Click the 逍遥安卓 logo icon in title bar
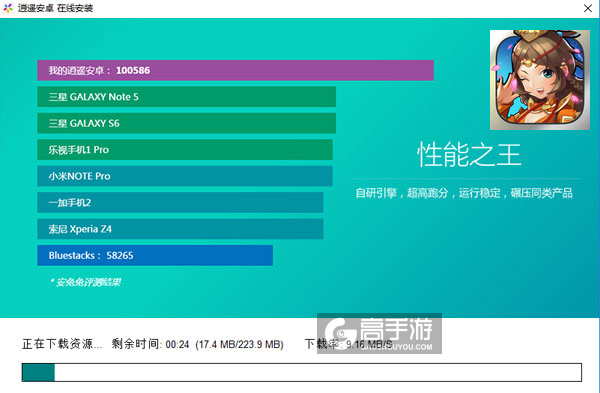The image size is (600, 393). 8,8
